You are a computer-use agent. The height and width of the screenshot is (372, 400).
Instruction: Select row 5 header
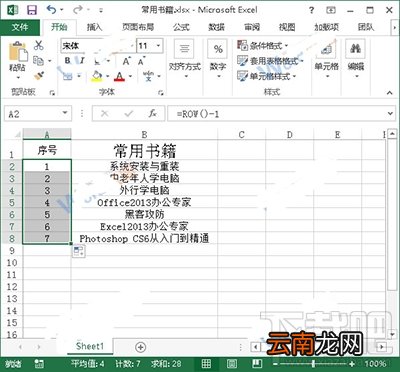pyautogui.click(x=12, y=202)
